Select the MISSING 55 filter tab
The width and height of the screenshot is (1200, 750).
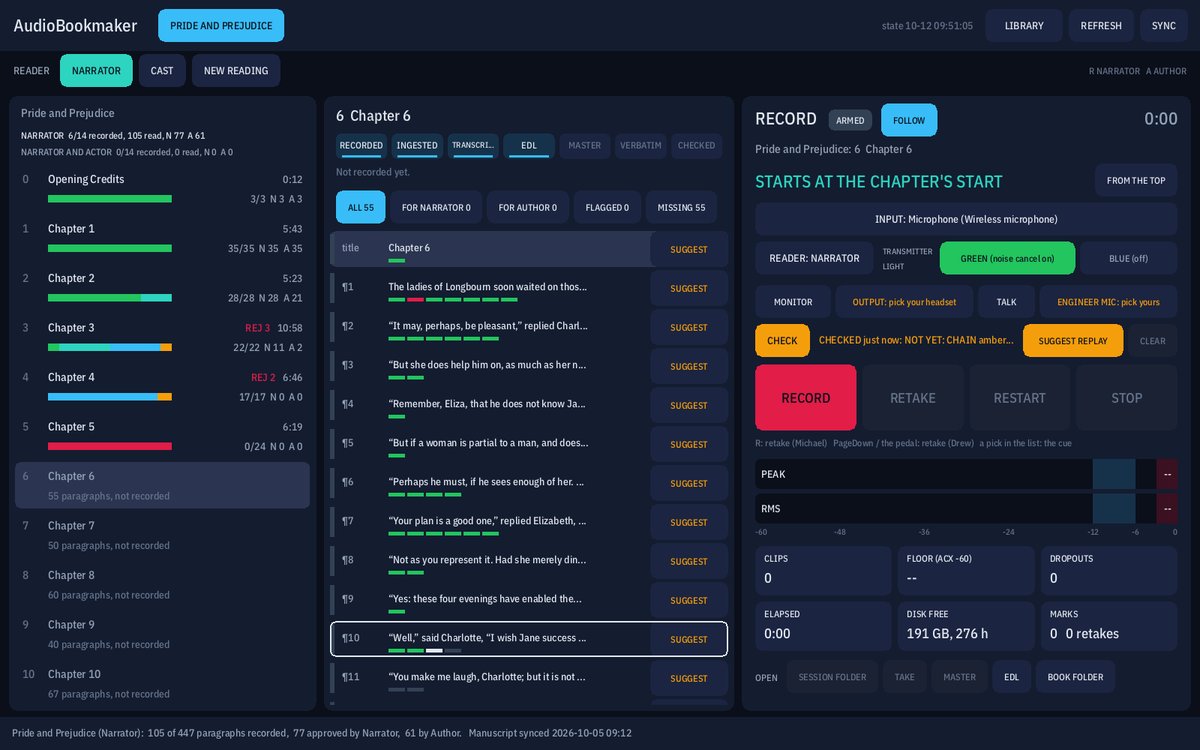(x=681, y=207)
